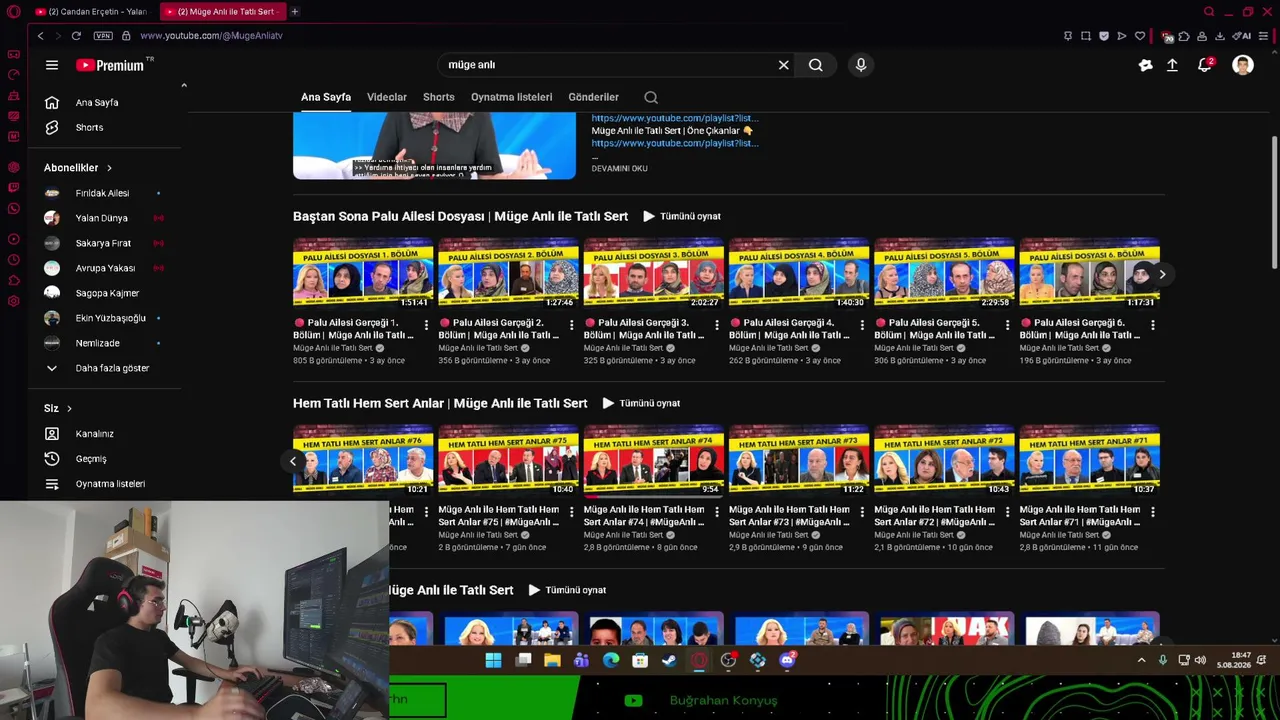Open Windows Start menu
The image size is (1280, 720).
coord(493,660)
